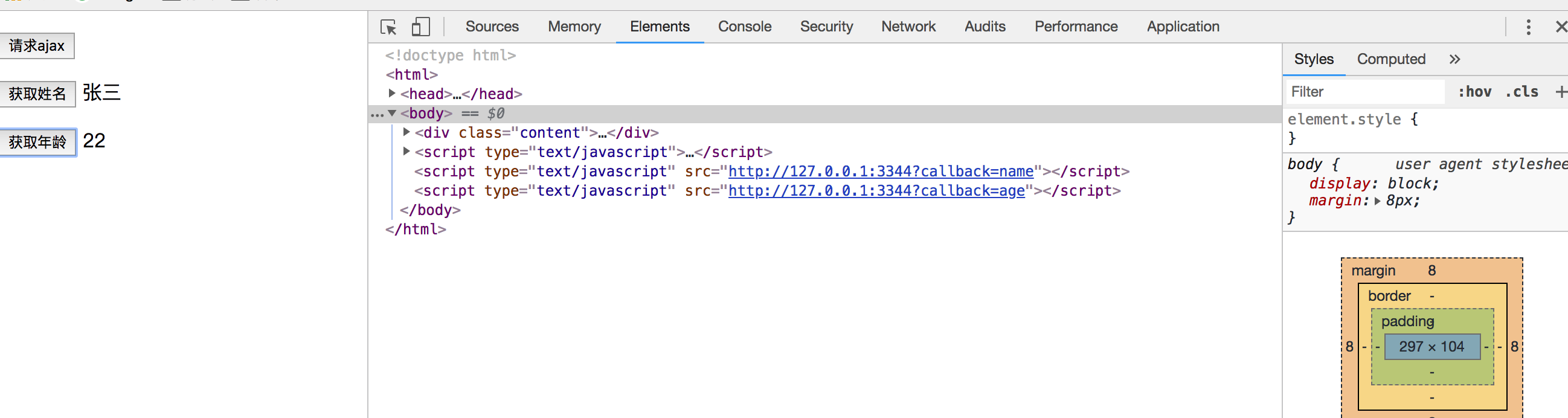The image size is (1568, 418).
Task: Collapse the body element node
Action: 392,113
